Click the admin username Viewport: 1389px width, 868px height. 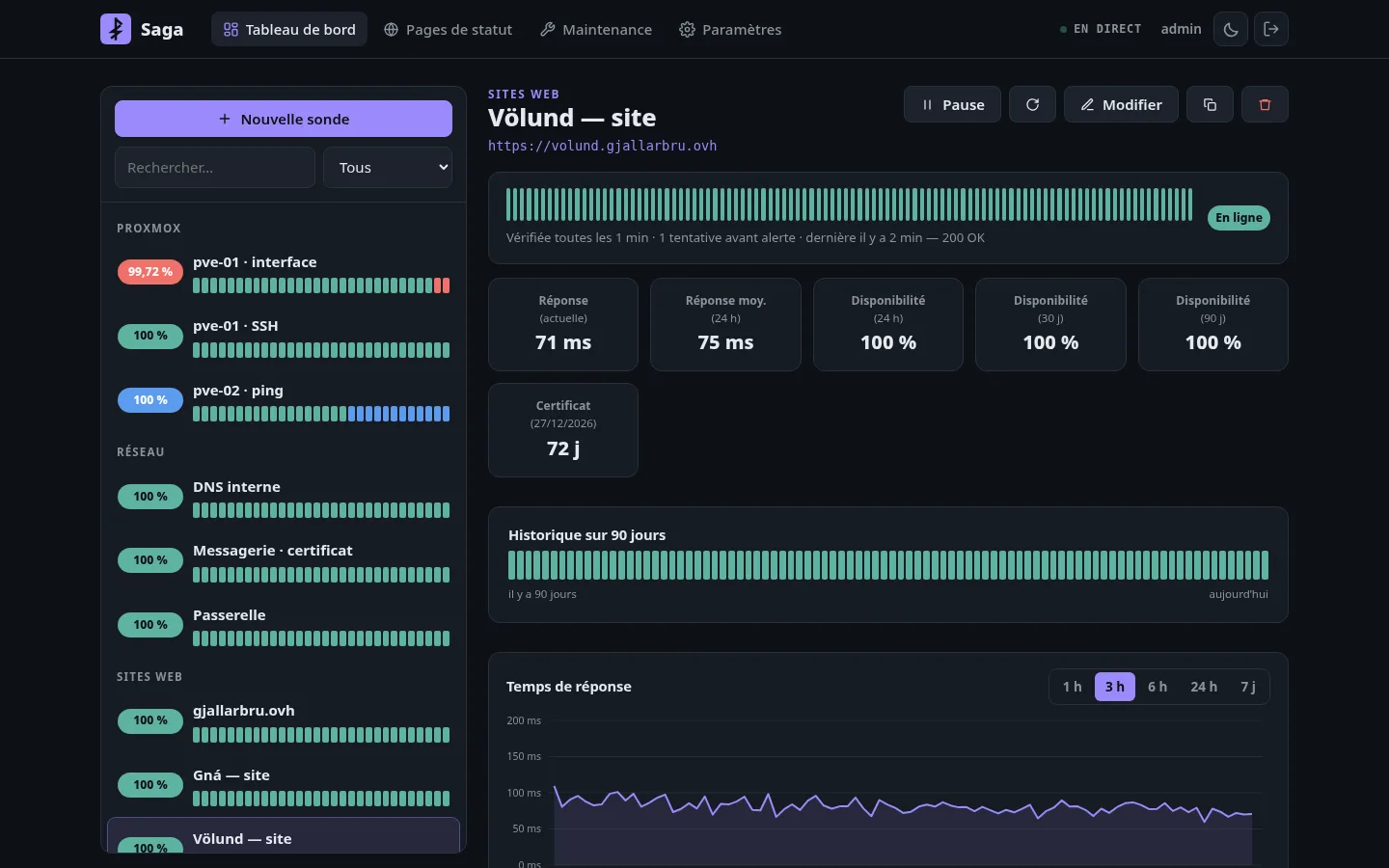pos(1181,29)
